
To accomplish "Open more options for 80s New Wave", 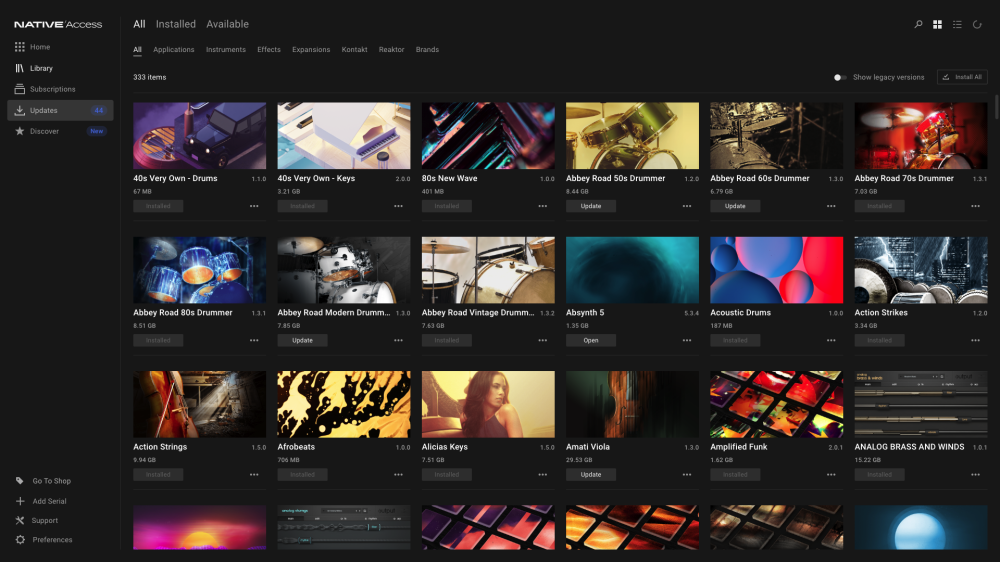I will [542, 206].
